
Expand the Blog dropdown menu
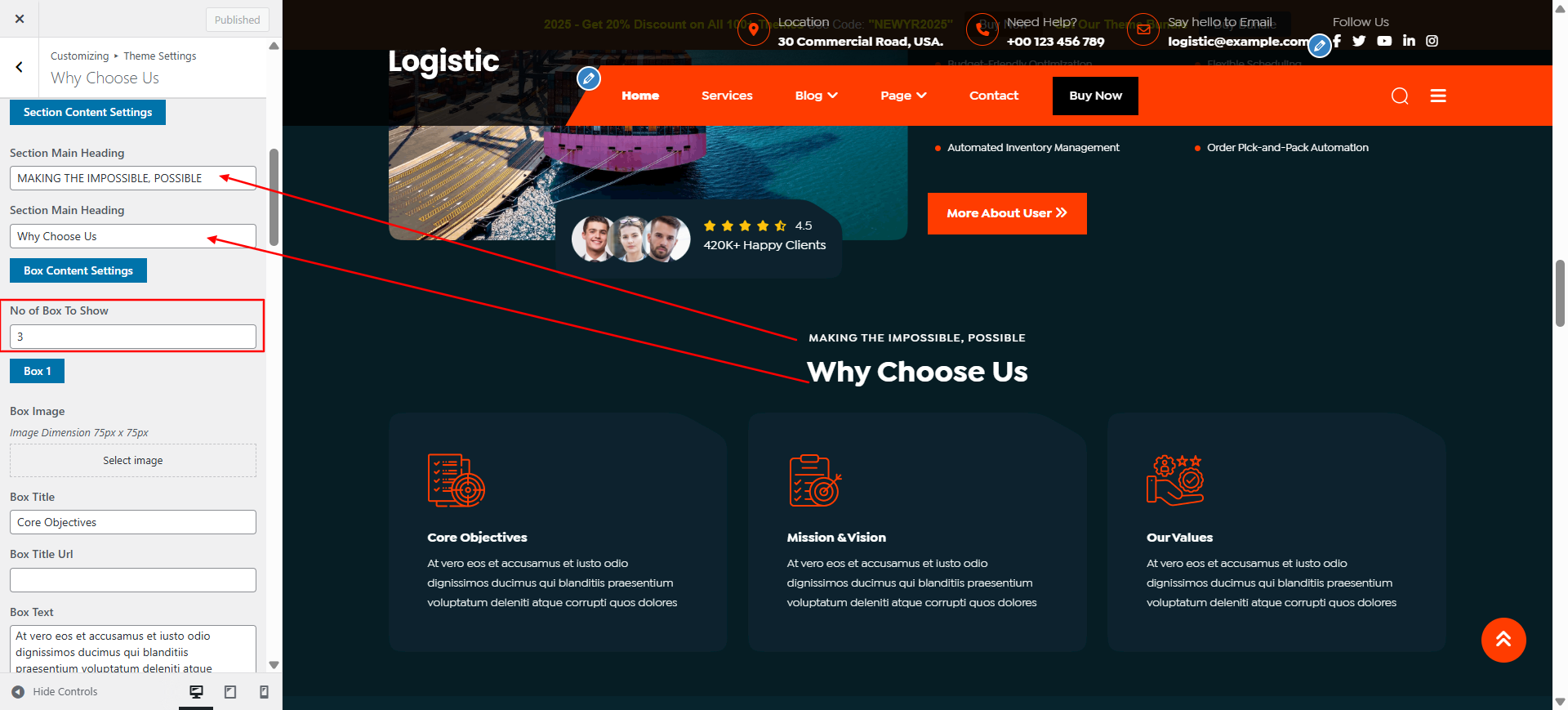click(x=817, y=96)
